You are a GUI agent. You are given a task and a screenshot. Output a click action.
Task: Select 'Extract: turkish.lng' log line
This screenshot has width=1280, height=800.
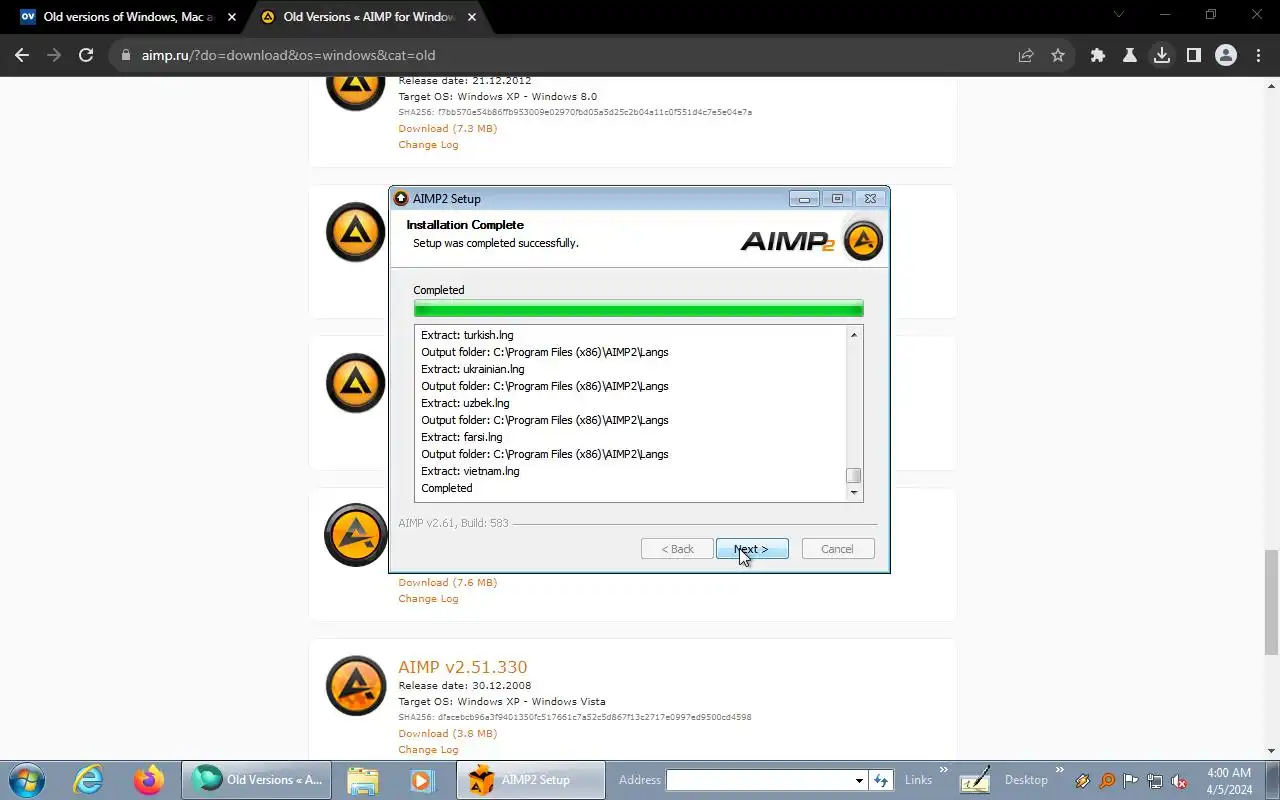(467, 335)
